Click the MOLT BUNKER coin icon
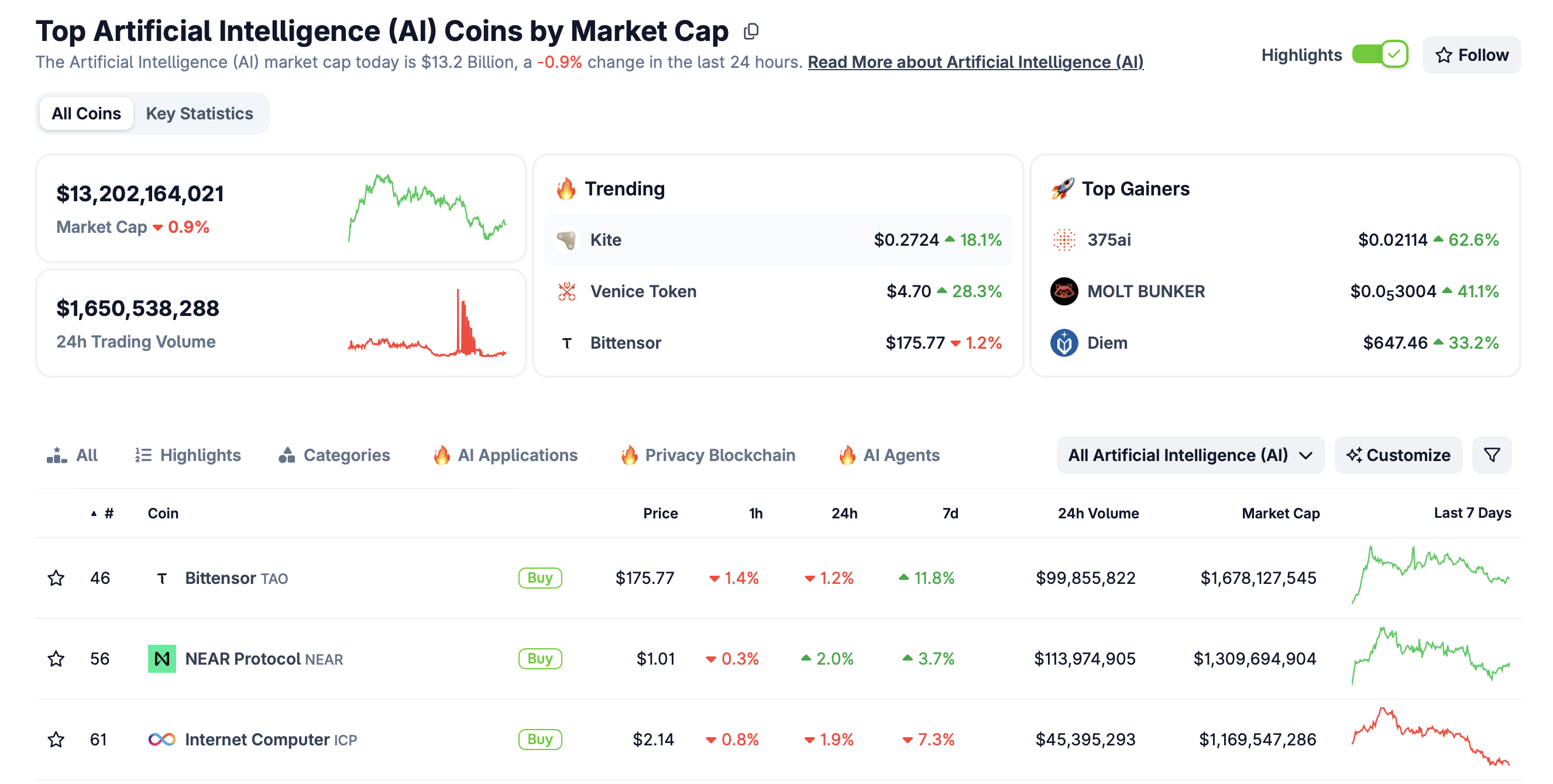 point(1063,292)
